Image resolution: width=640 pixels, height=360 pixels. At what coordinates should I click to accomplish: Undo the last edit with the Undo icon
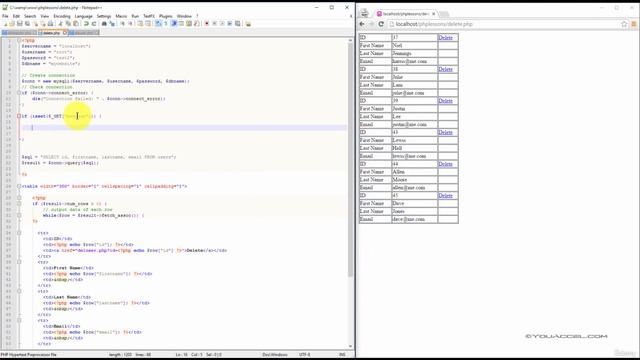tap(86, 24)
